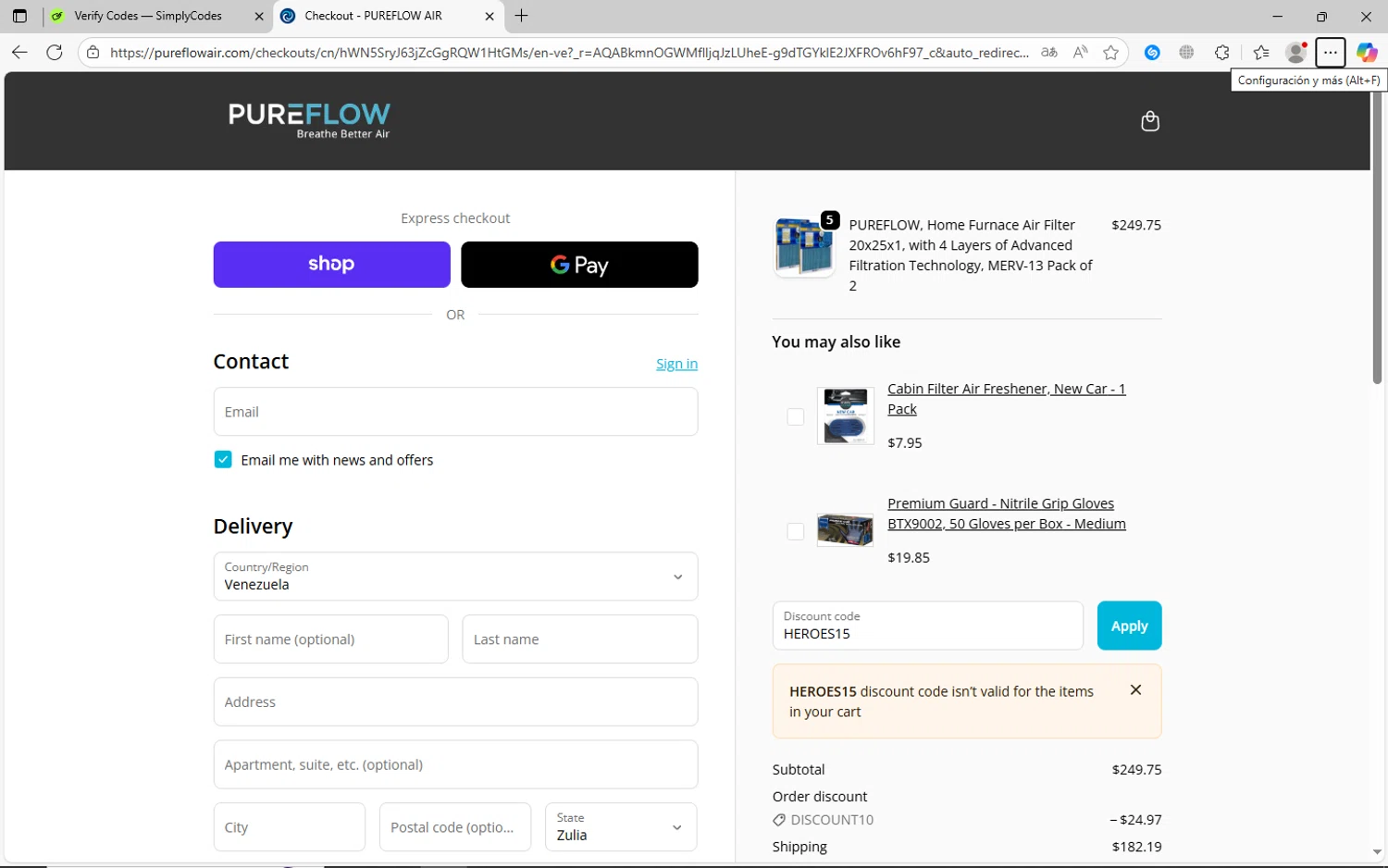Open the browser profile avatar

1296,53
